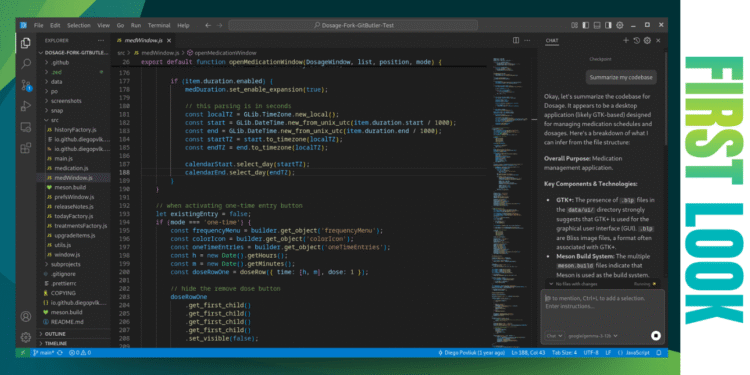Close the medWindow.js tab

(x=169, y=41)
